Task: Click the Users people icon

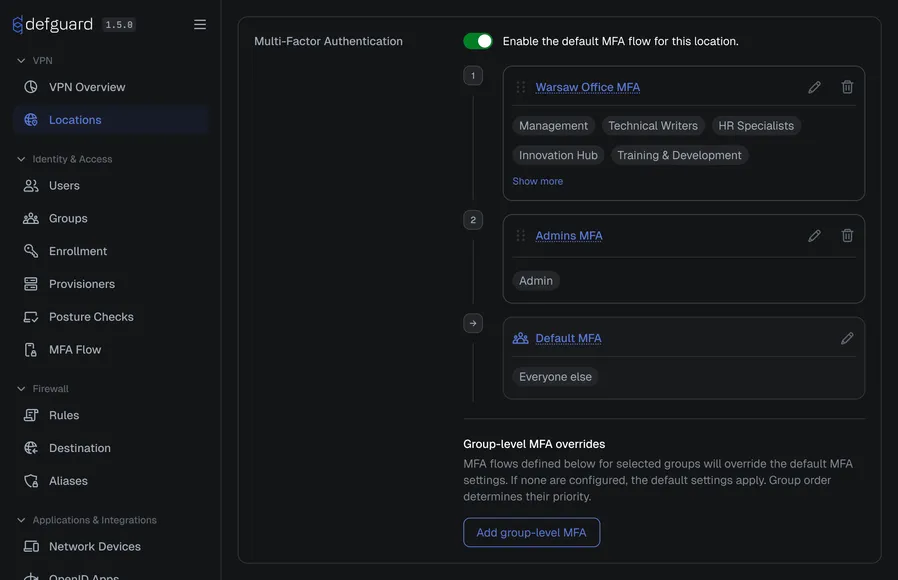Action: pos(31,186)
